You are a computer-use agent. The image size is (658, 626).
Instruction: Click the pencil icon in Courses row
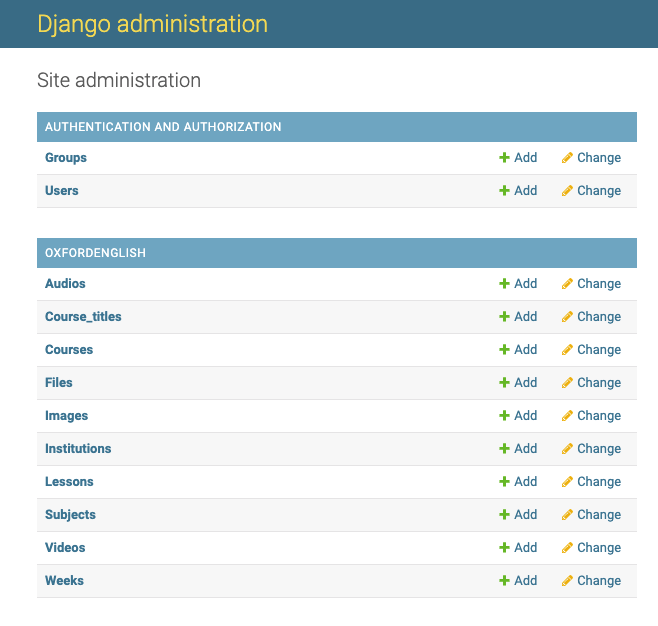tap(567, 350)
